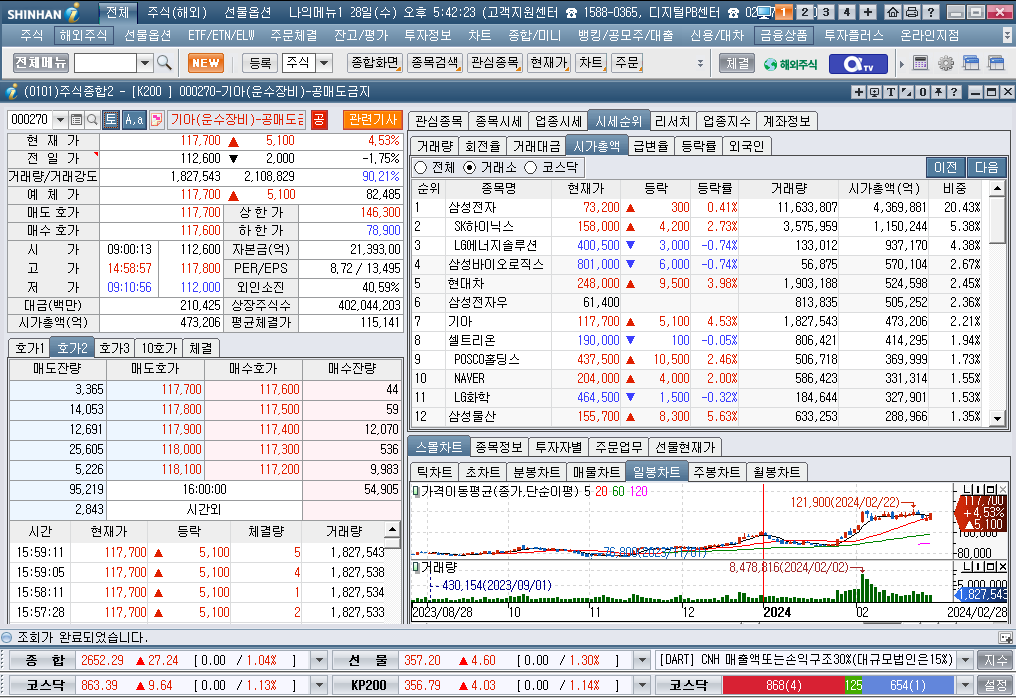Add a new virtual screen with the plus button

(x=868, y=12)
